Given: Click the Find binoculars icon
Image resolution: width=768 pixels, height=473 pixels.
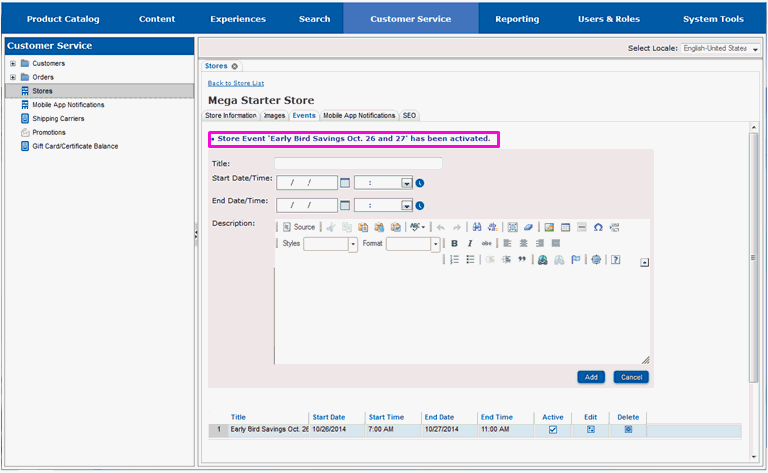Looking at the screenshot, I should tap(477, 227).
